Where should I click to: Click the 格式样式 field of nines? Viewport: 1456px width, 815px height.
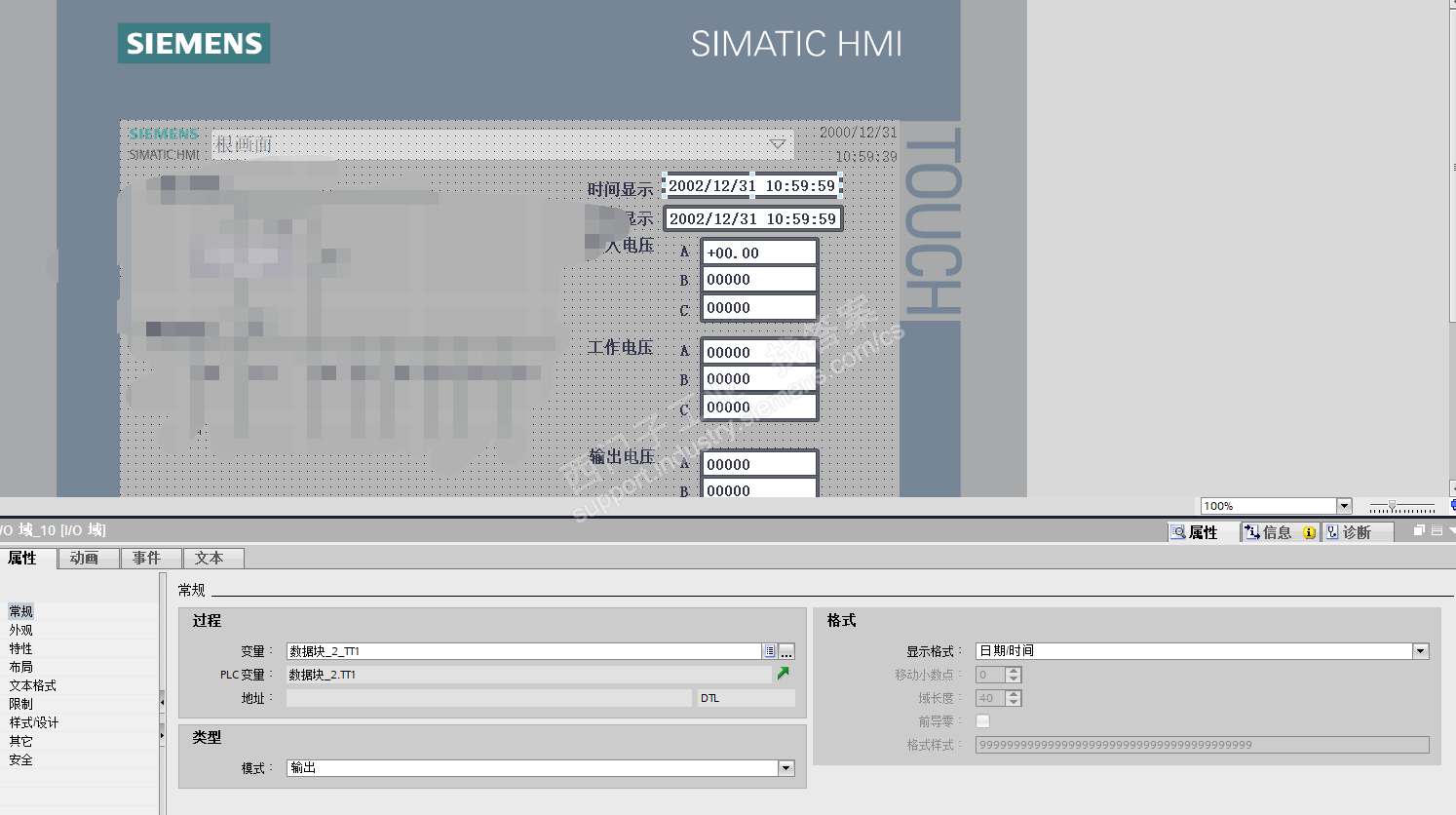[1203, 745]
